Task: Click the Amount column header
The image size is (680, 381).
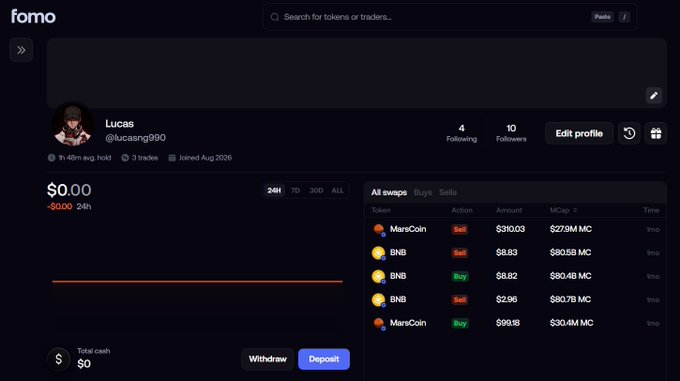Action: click(x=509, y=210)
